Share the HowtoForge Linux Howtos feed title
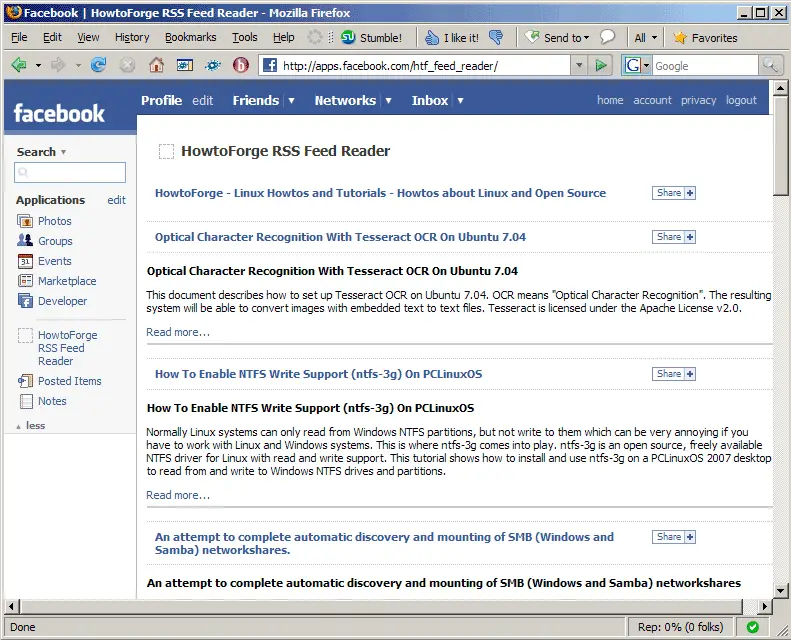The image size is (791, 640). point(674,193)
